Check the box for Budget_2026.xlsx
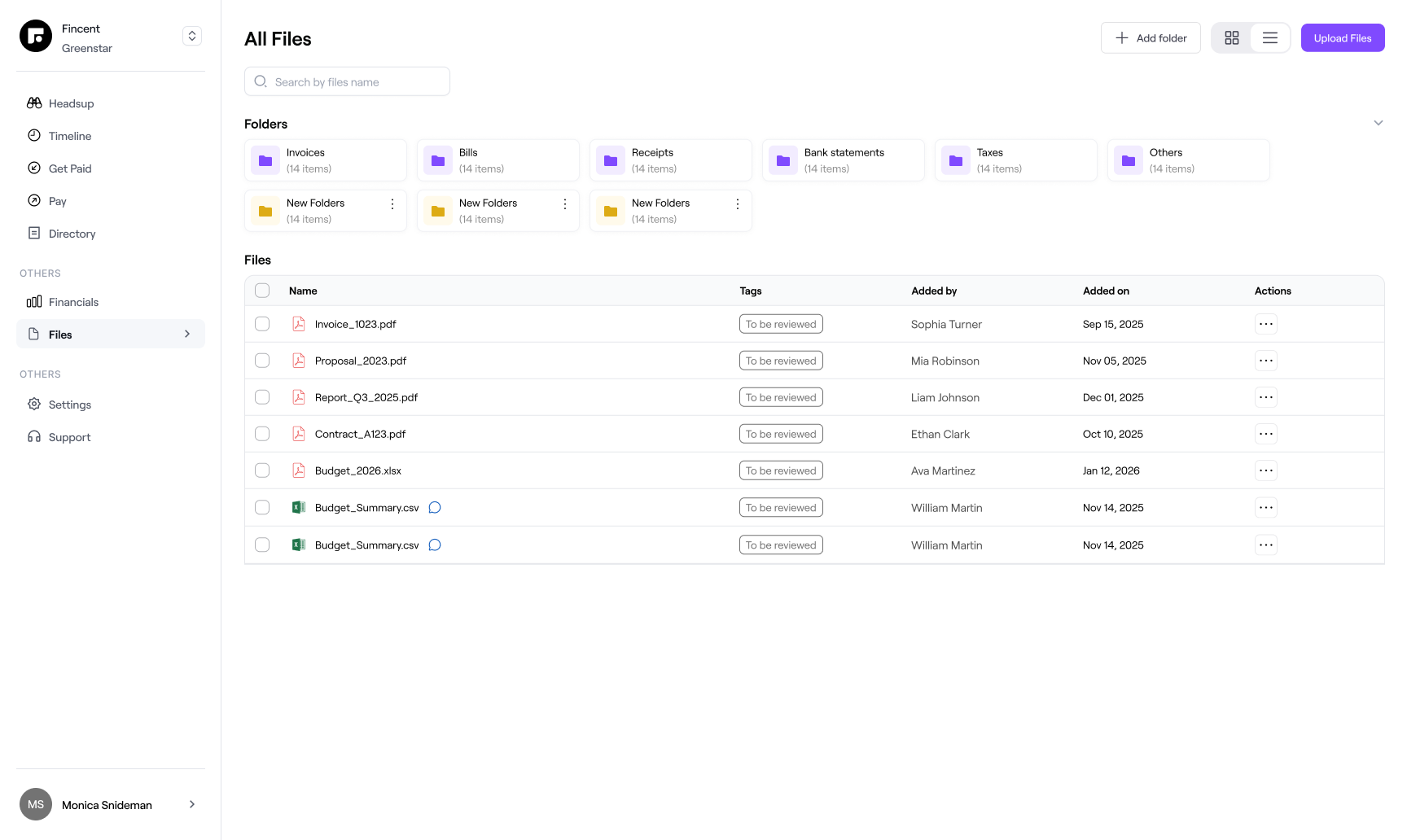The height and width of the screenshot is (840, 1407). 262,470
